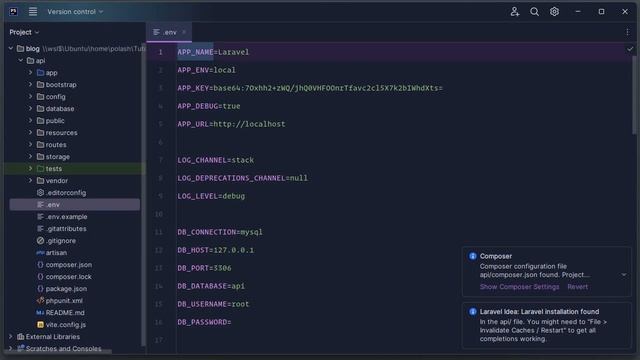Click the External Libraries icon
Viewport: 640px width, 360px height.
click(x=21, y=337)
